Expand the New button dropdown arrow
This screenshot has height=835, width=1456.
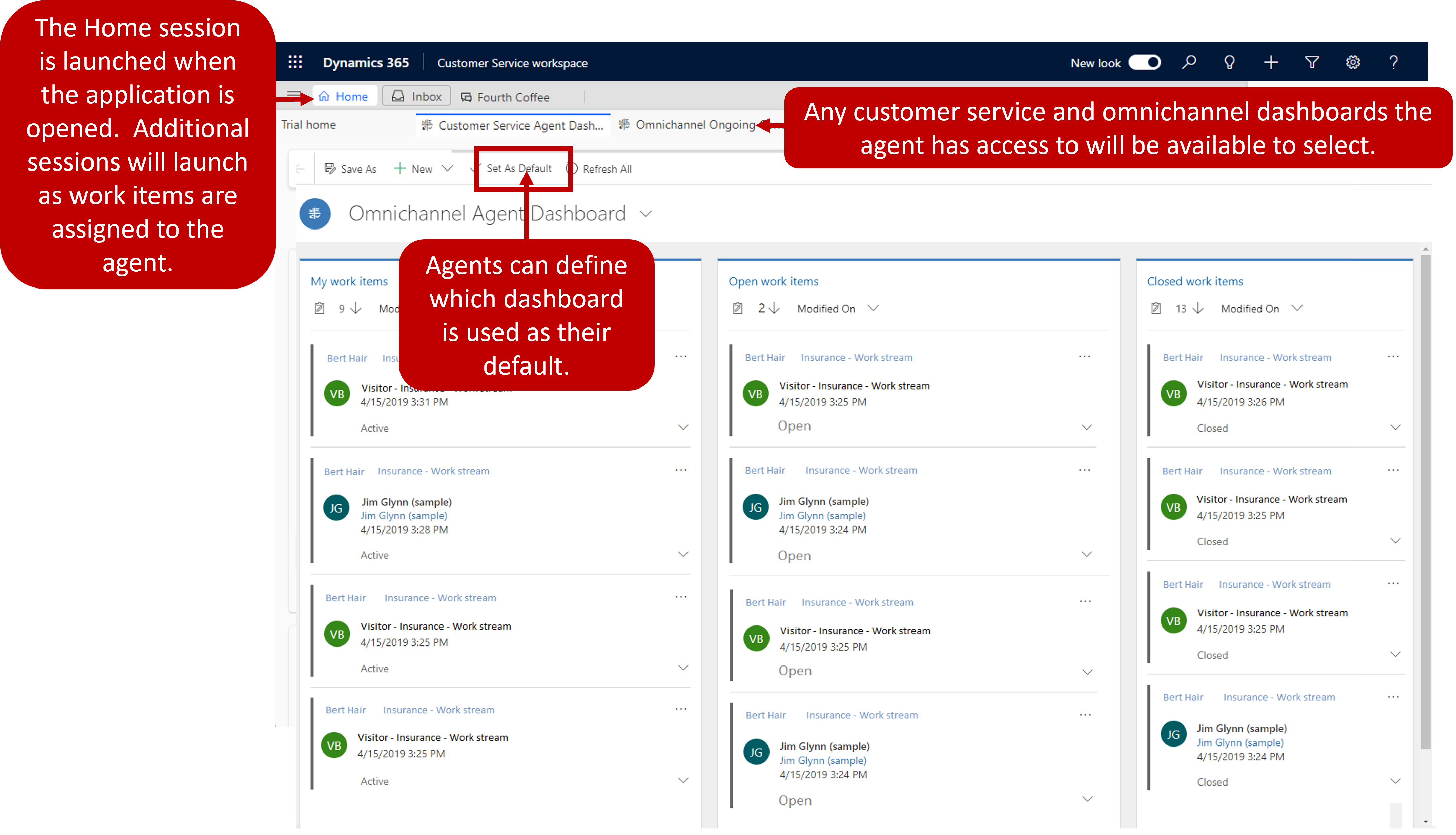click(x=448, y=168)
